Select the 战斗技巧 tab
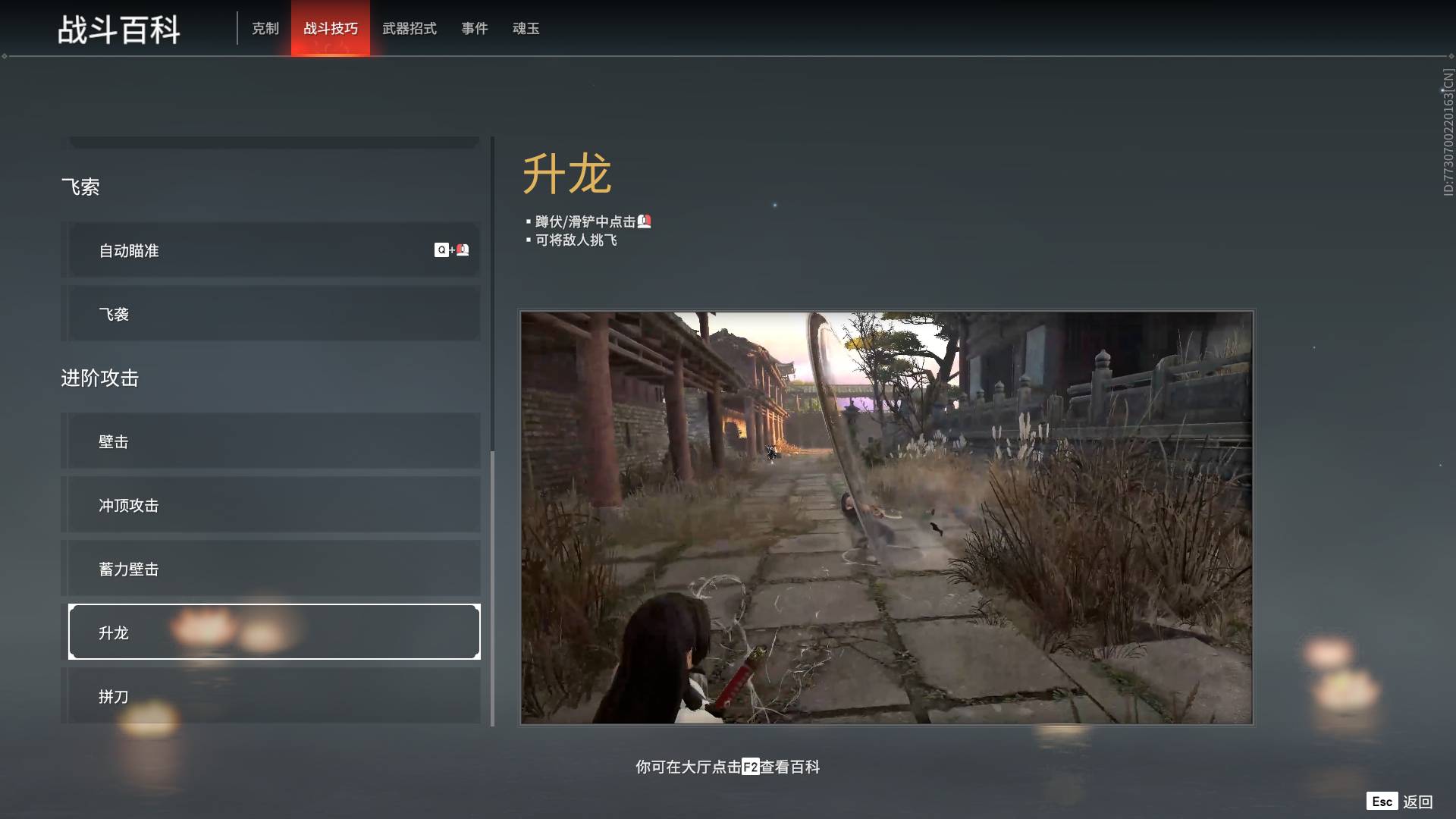The width and height of the screenshot is (1456, 819). tap(331, 29)
